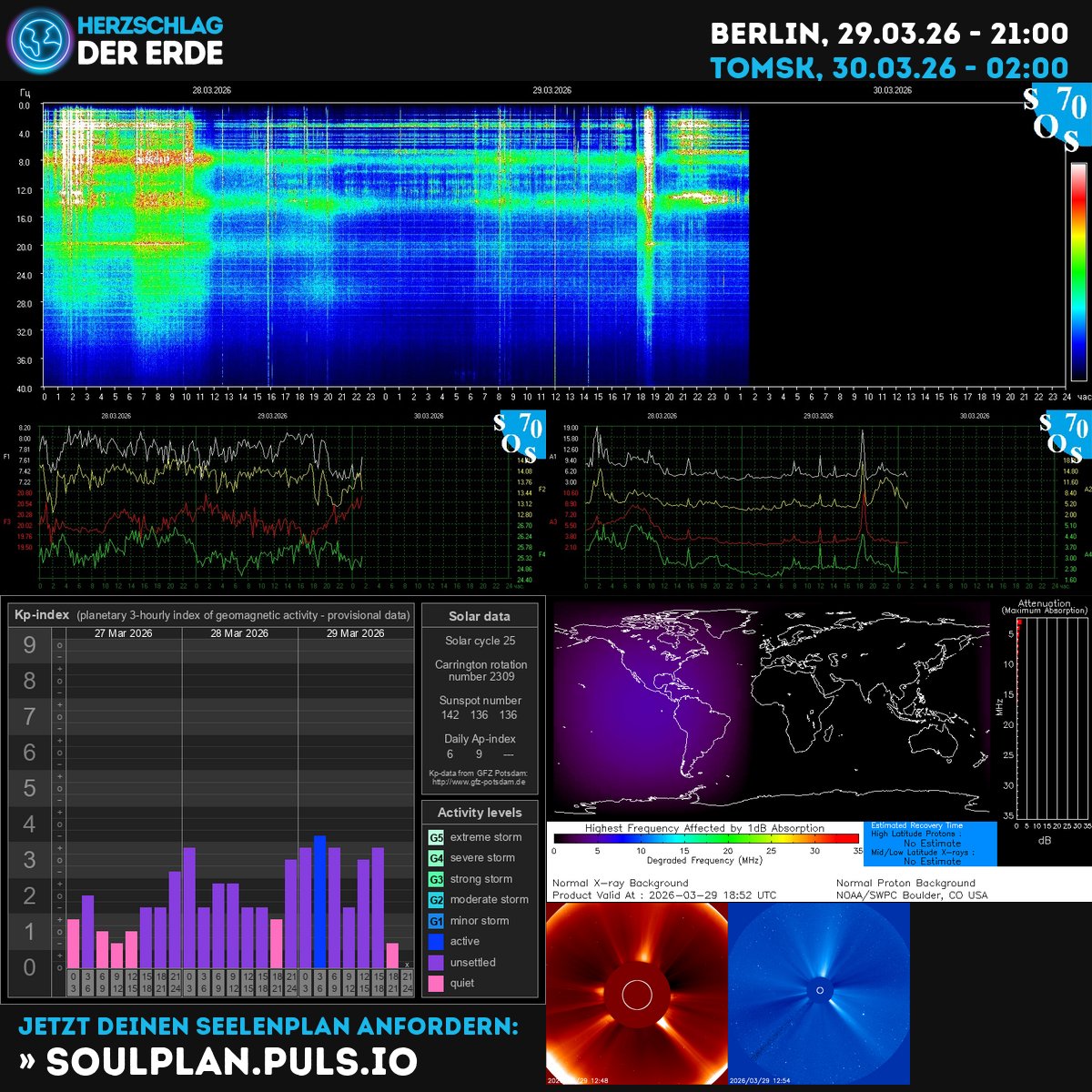Open the D-region absorption world map

pyautogui.click(x=772, y=708)
